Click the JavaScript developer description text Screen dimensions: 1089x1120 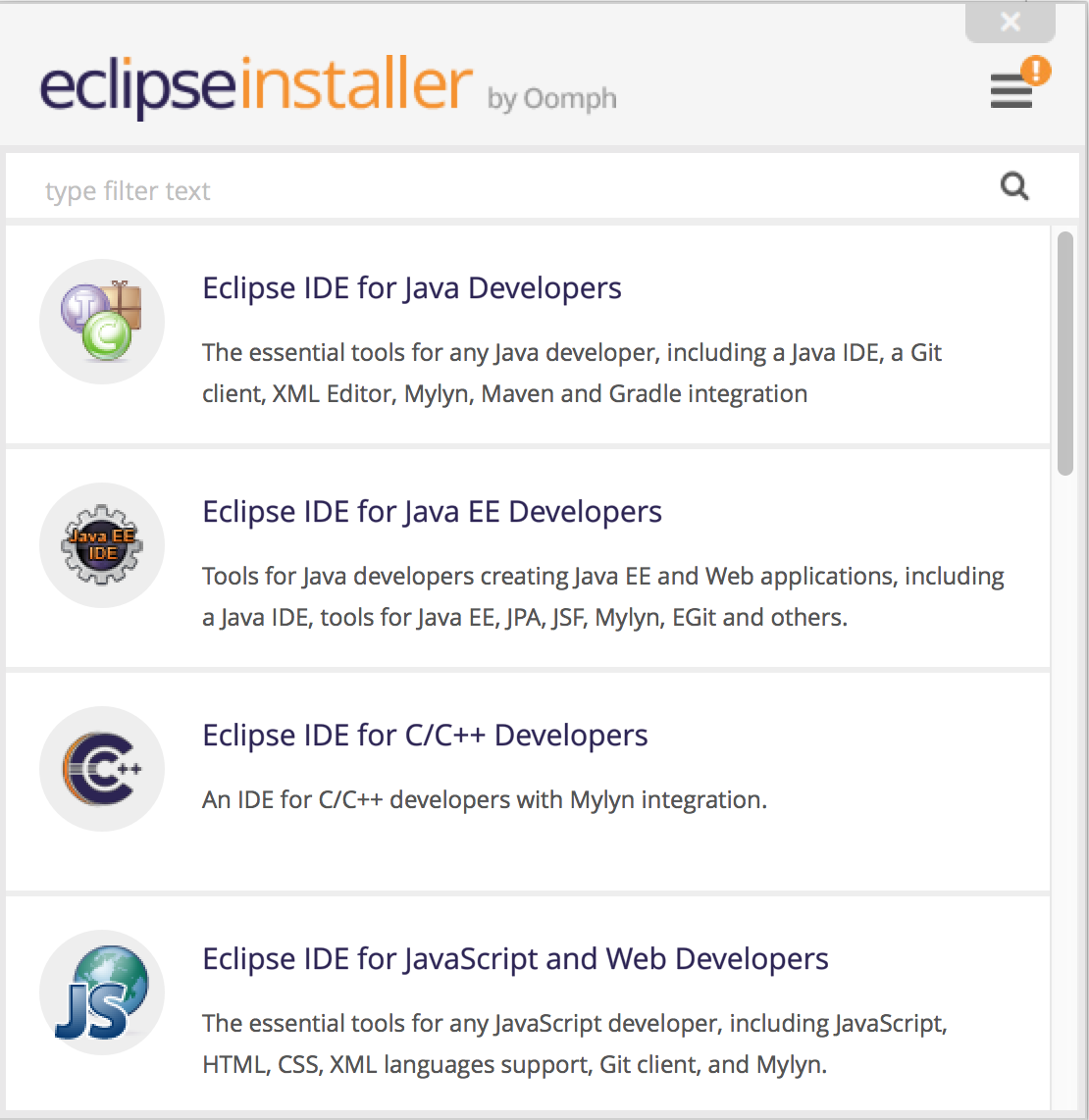tap(575, 1044)
